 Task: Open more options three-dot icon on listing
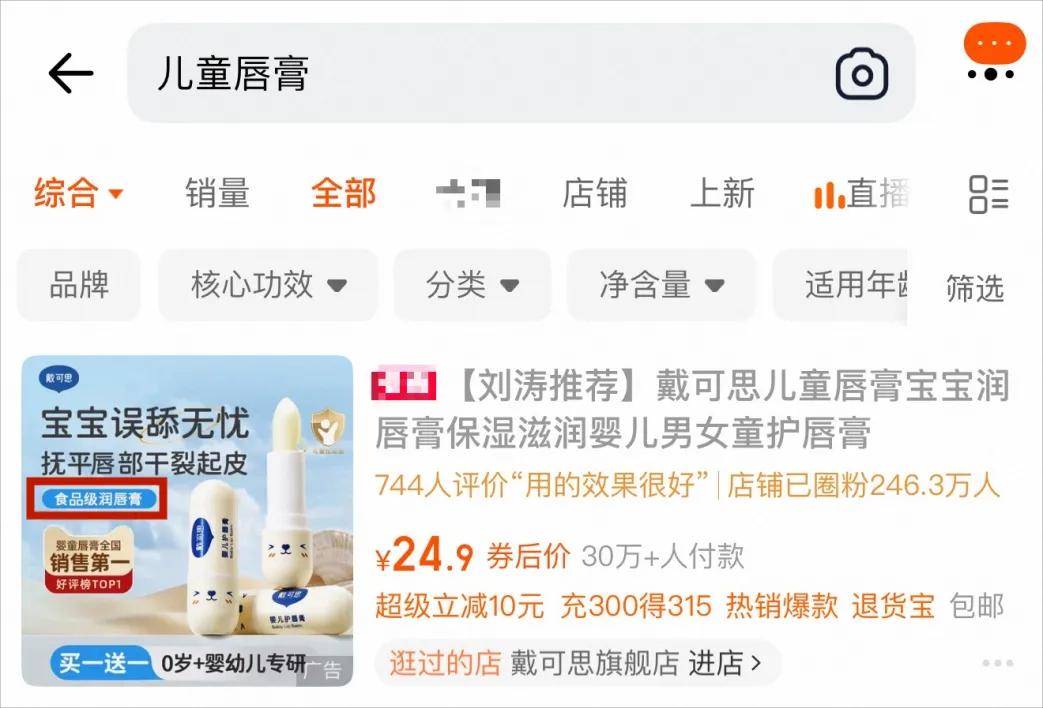tap(998, 663)
